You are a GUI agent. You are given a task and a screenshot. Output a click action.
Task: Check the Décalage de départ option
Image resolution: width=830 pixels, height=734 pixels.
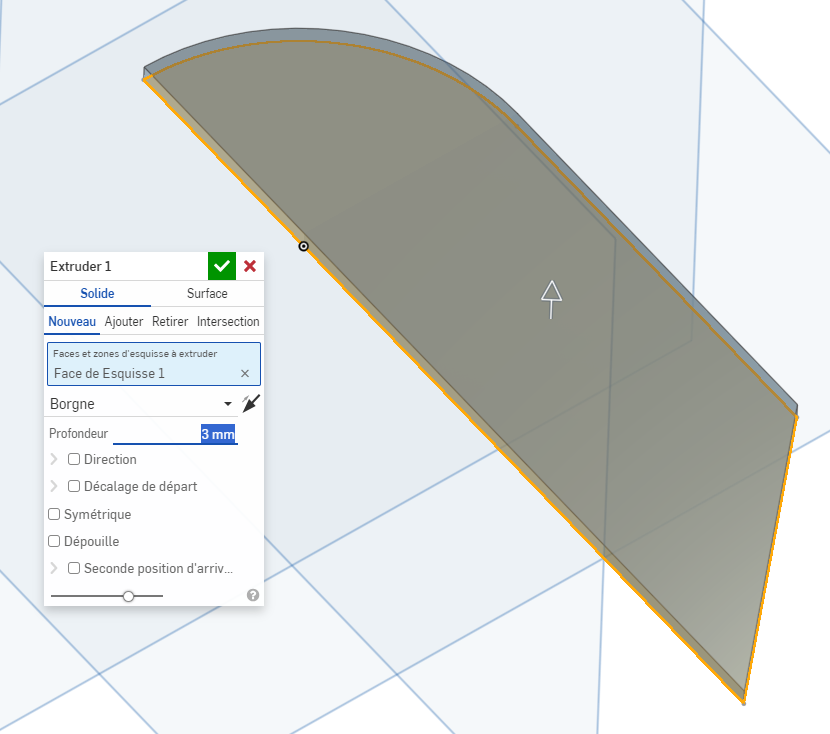click(74, 487)
